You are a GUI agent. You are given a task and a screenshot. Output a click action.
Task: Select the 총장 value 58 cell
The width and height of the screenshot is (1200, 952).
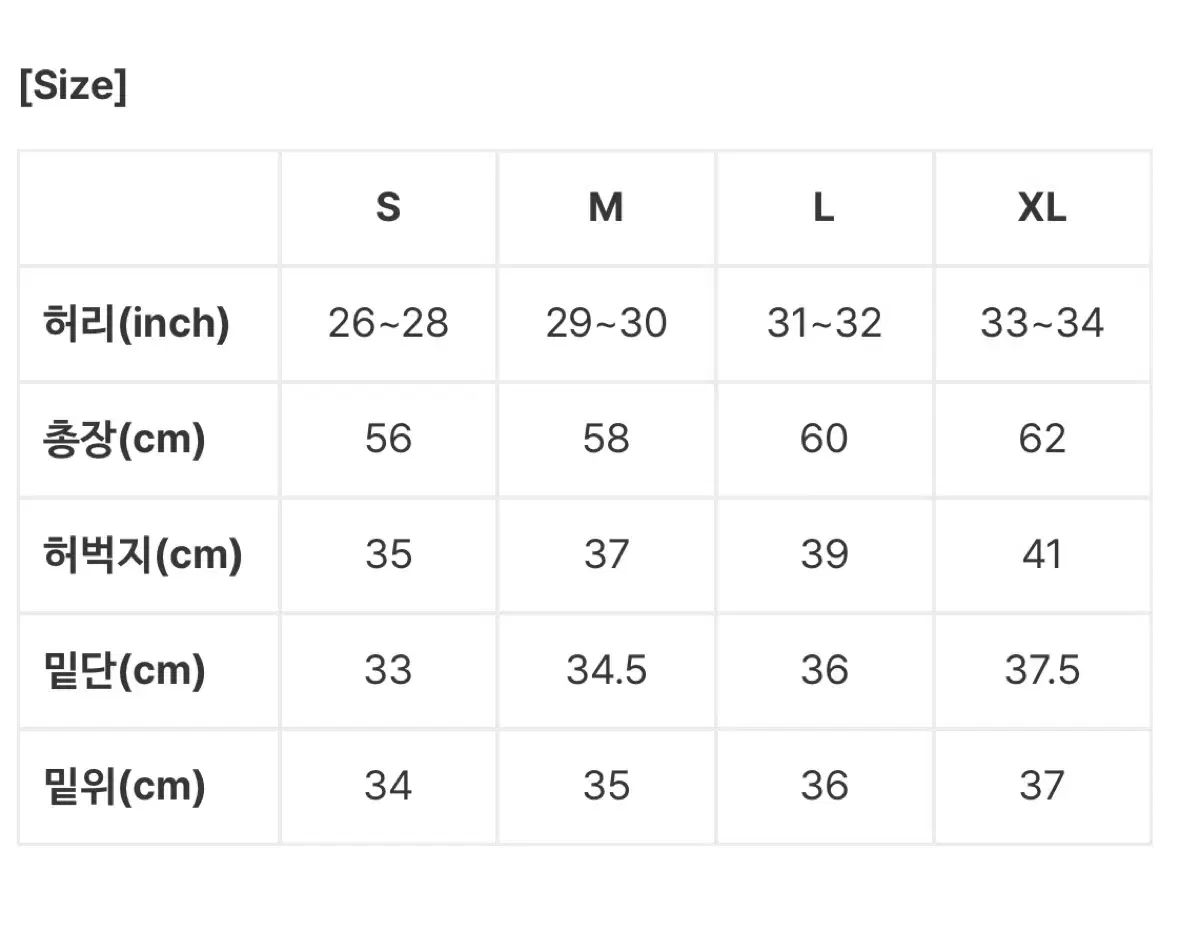pyautogui.click(x=606, y=439)
